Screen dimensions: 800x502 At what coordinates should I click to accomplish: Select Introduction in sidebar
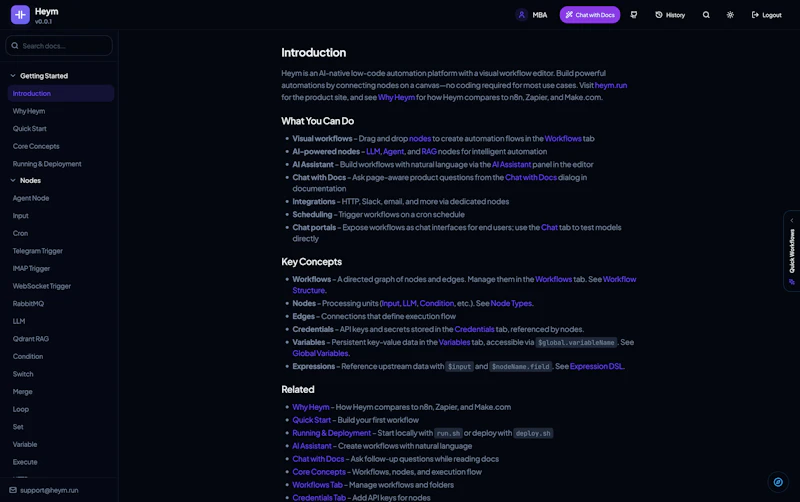click(61, 93)
